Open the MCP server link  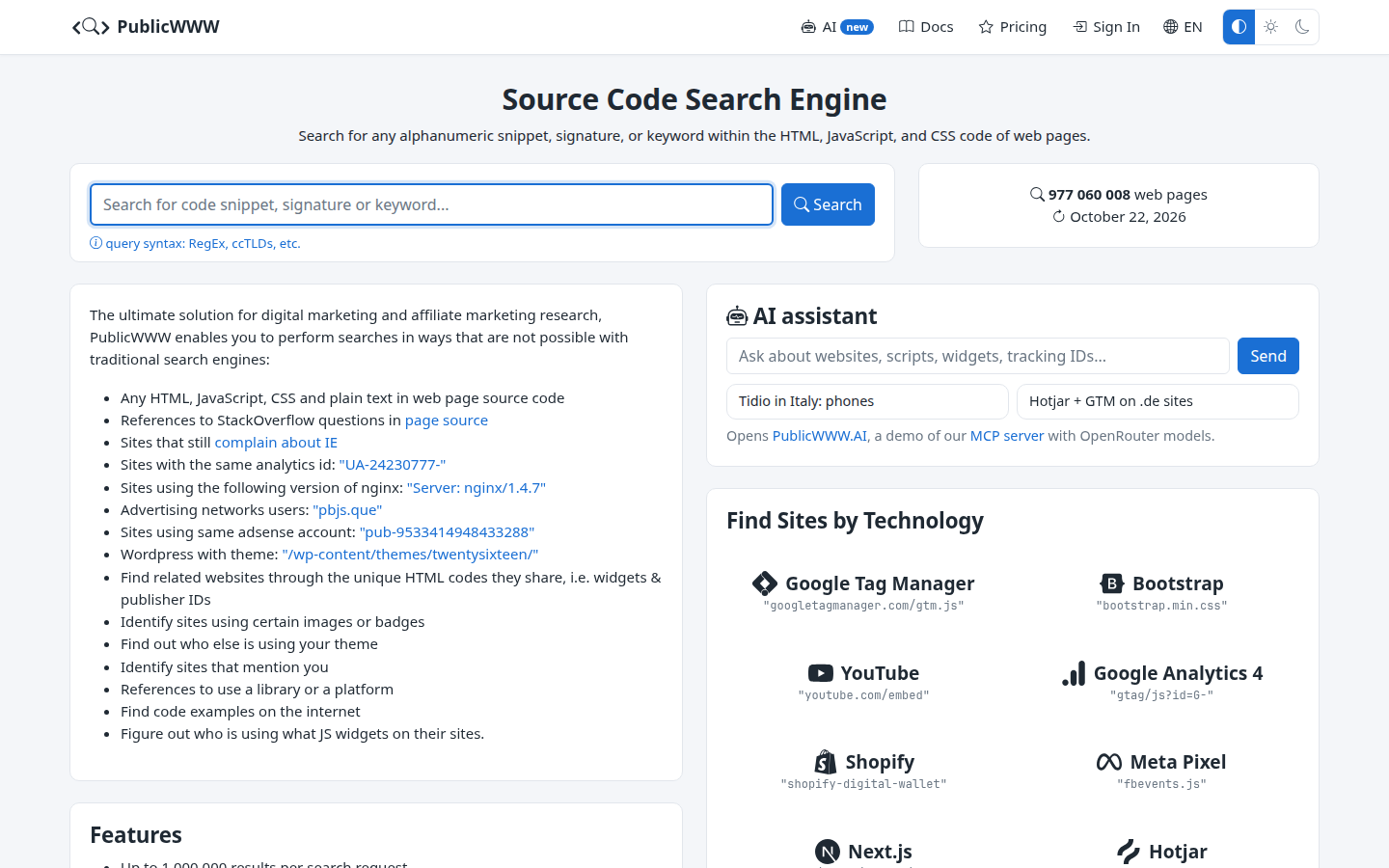pos(1007,436)
